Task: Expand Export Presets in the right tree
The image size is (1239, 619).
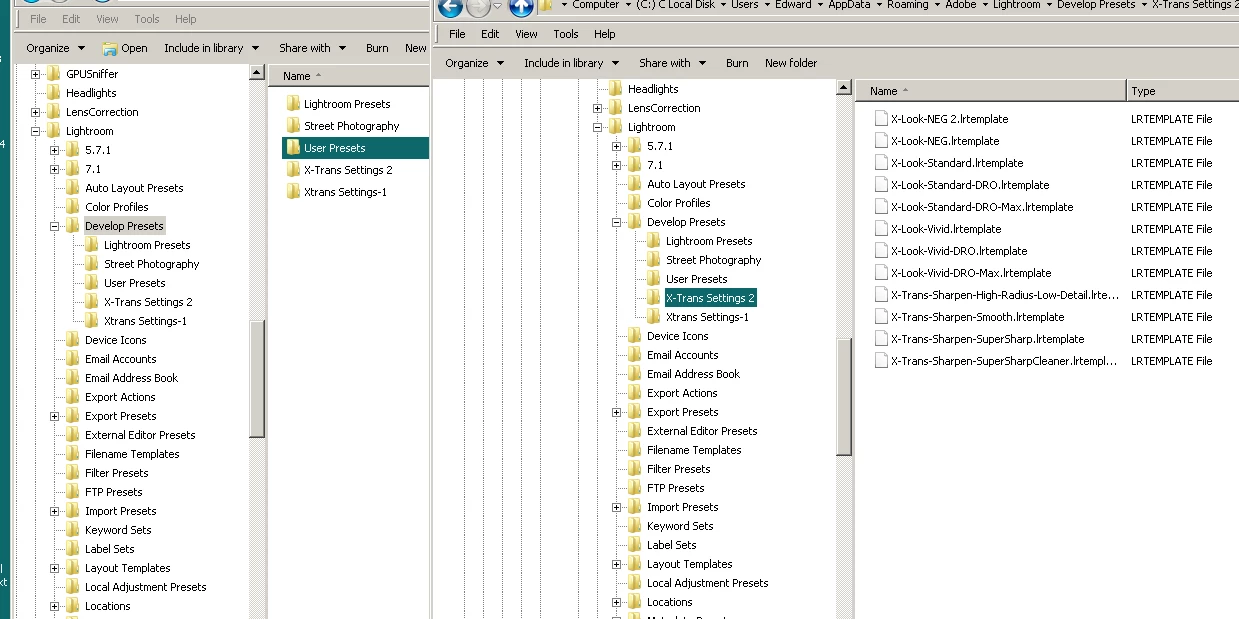Action: pos(617,412)
